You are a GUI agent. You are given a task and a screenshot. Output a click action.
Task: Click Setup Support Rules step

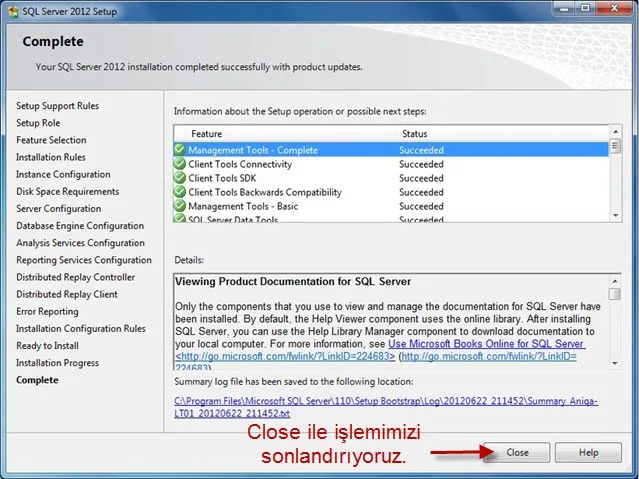[x=57, y=106]
